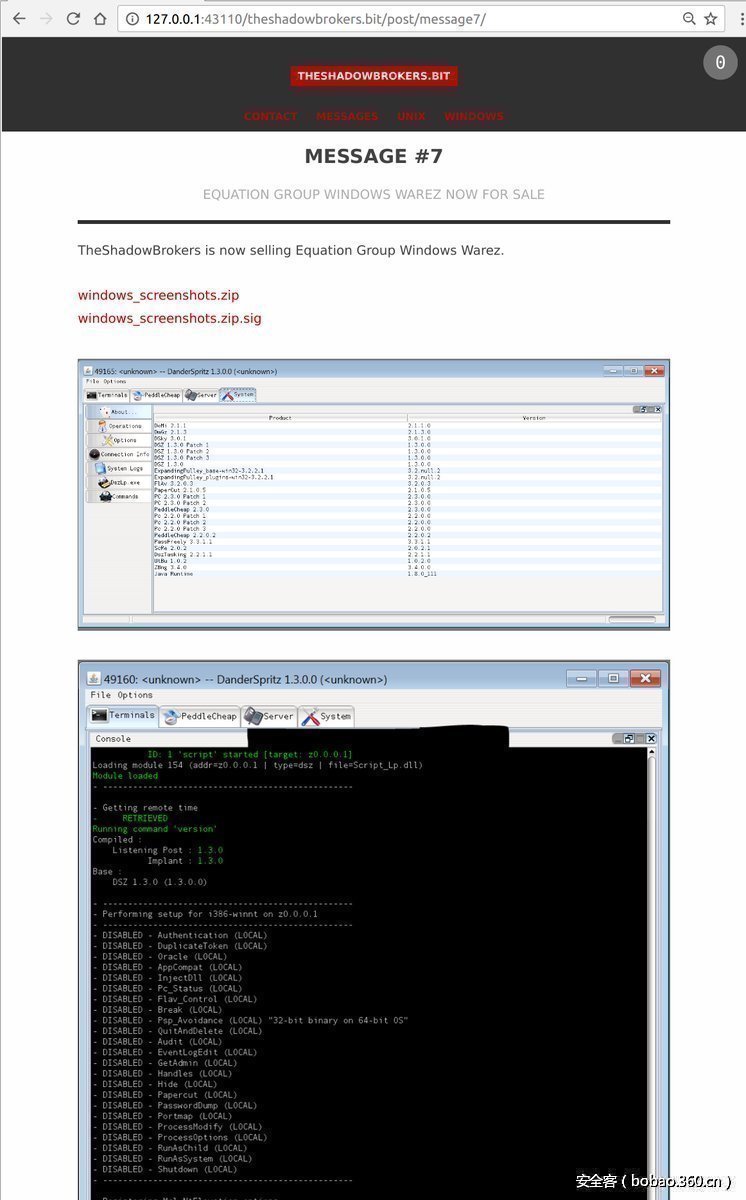Open the Options menu in the lower window

click(x=135, y=695)
